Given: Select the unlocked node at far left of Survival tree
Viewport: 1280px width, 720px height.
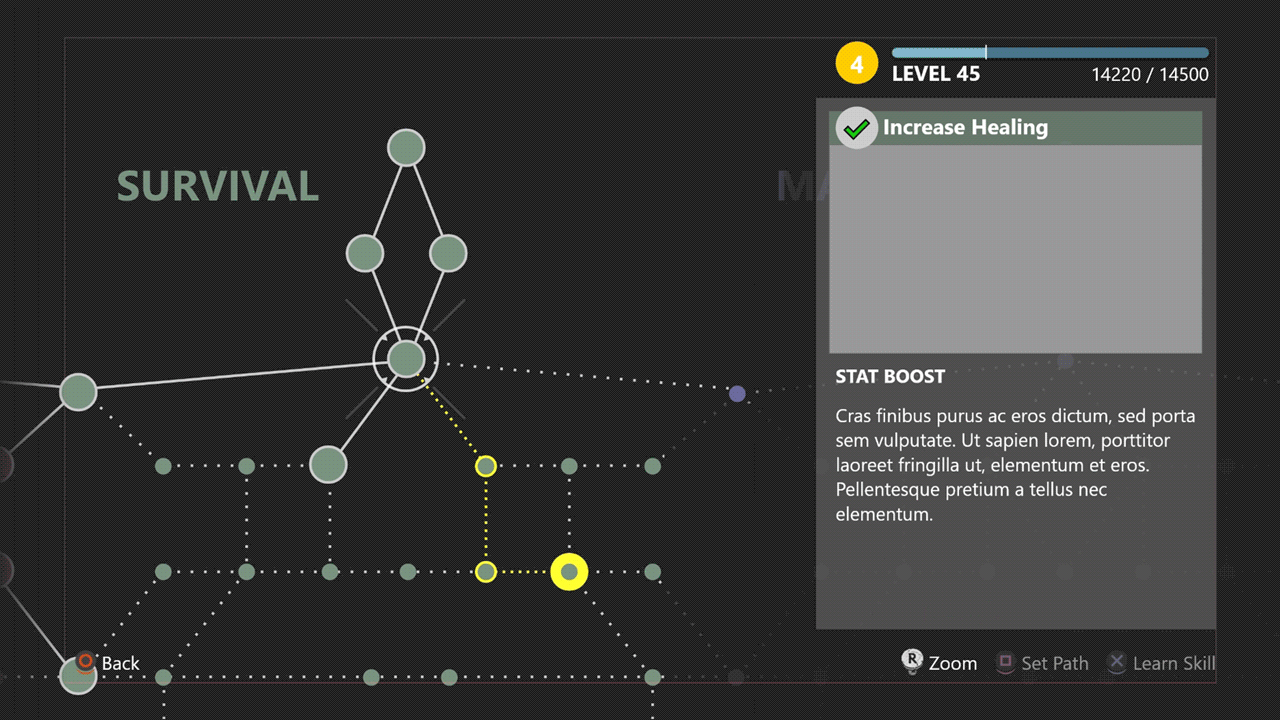Looking at the screenshot, I should (78, 392).
